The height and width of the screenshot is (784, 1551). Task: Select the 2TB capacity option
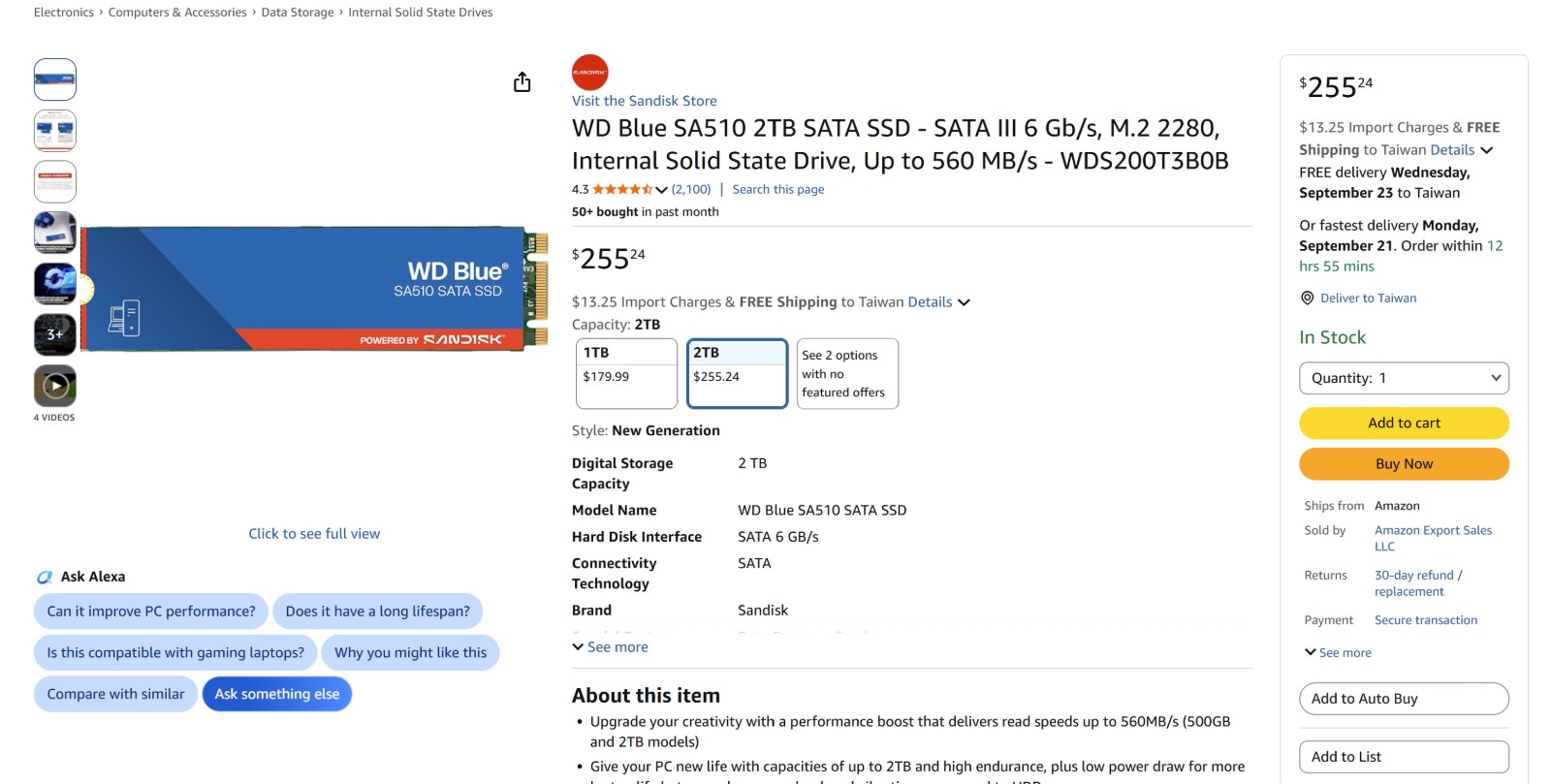737,373
